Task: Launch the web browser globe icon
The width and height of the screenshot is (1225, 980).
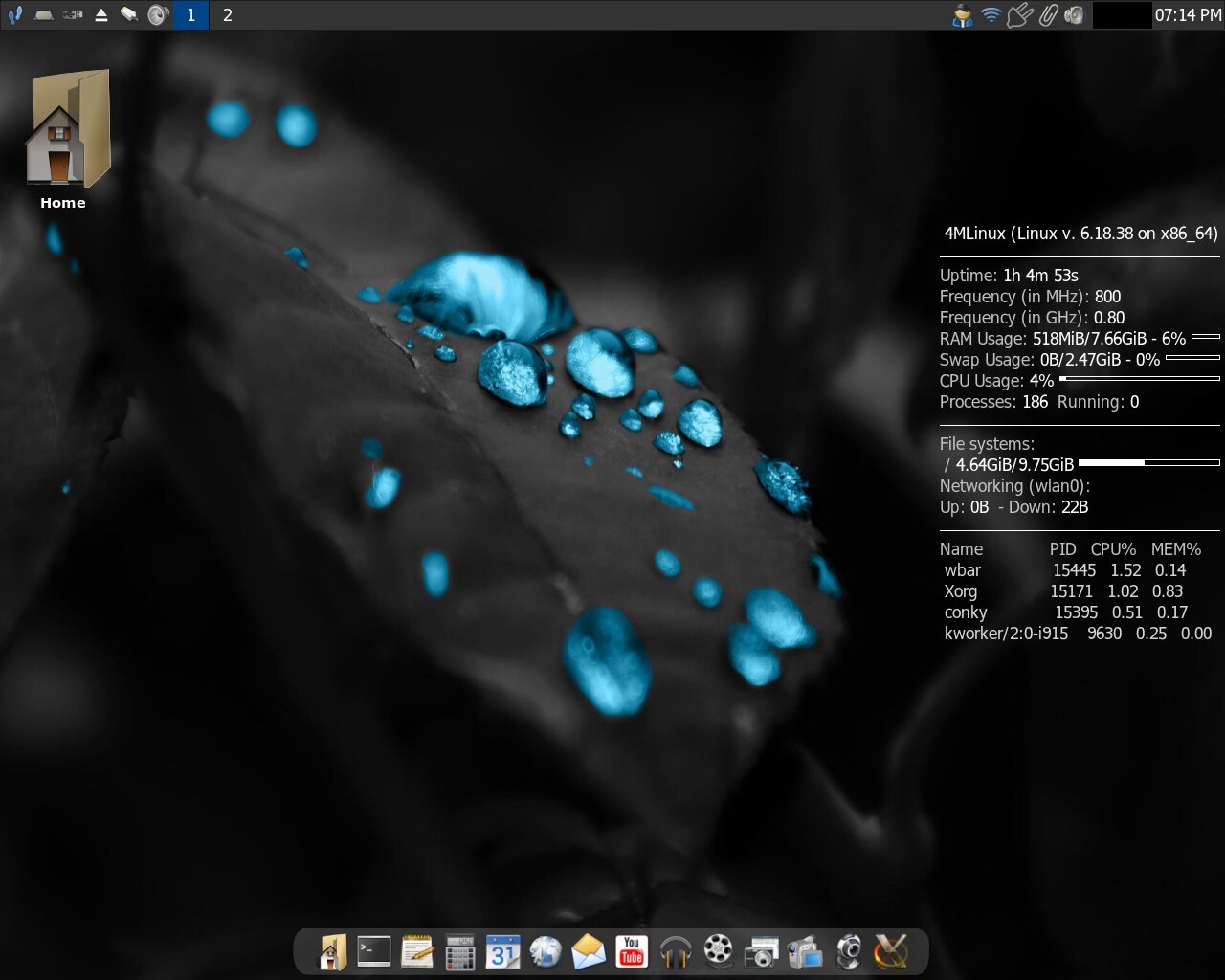Action: click(546, 952)
